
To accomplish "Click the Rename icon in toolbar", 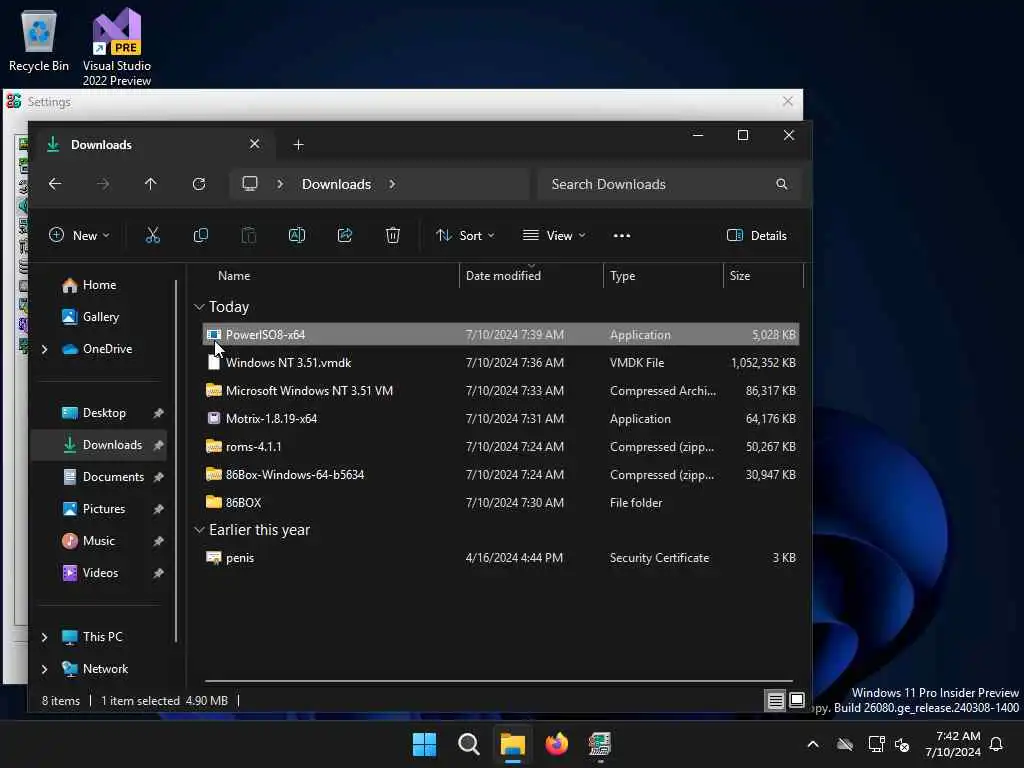I will (x=296, y=236).
